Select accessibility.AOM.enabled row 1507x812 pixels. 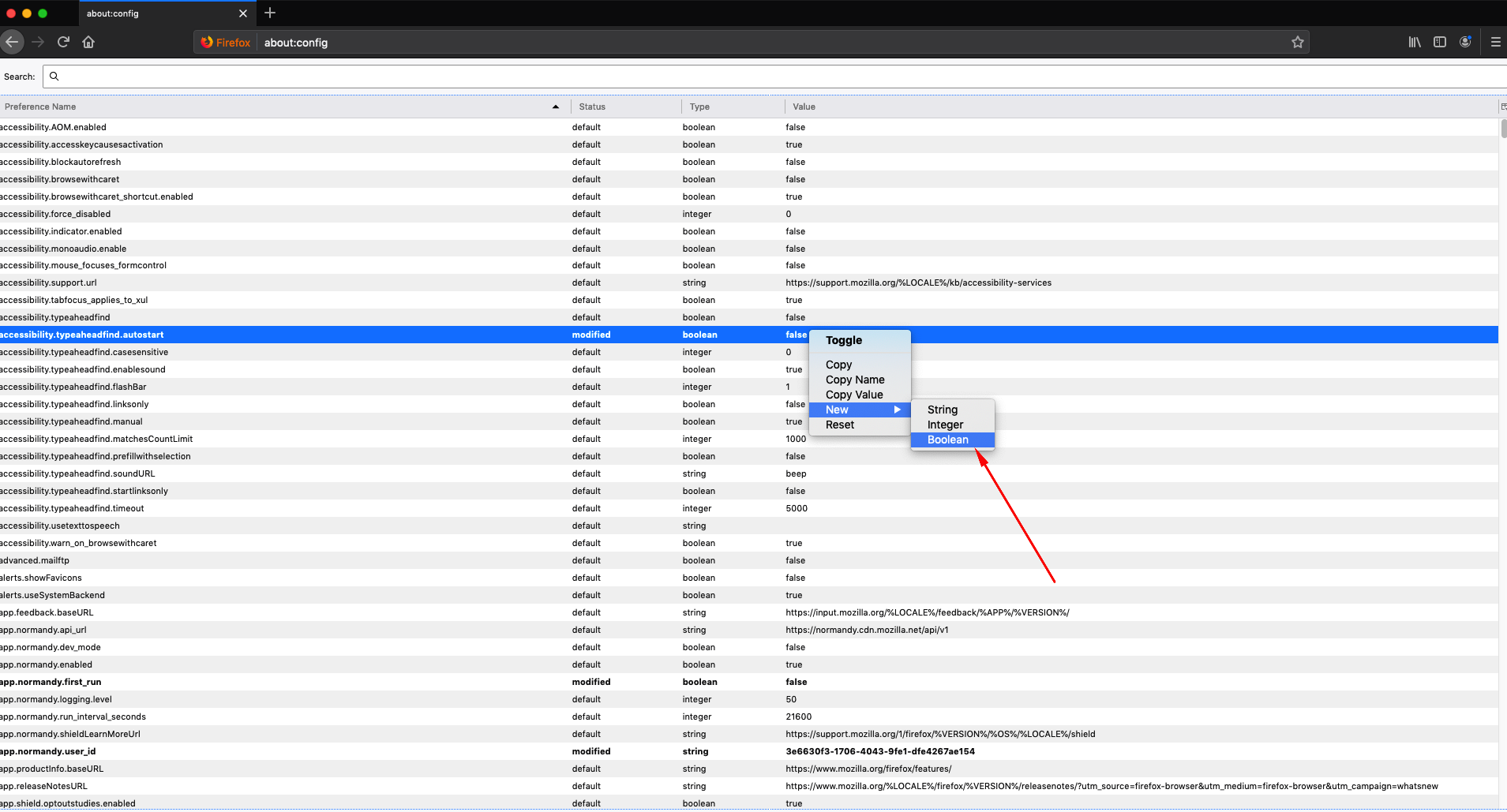(748, 127)
